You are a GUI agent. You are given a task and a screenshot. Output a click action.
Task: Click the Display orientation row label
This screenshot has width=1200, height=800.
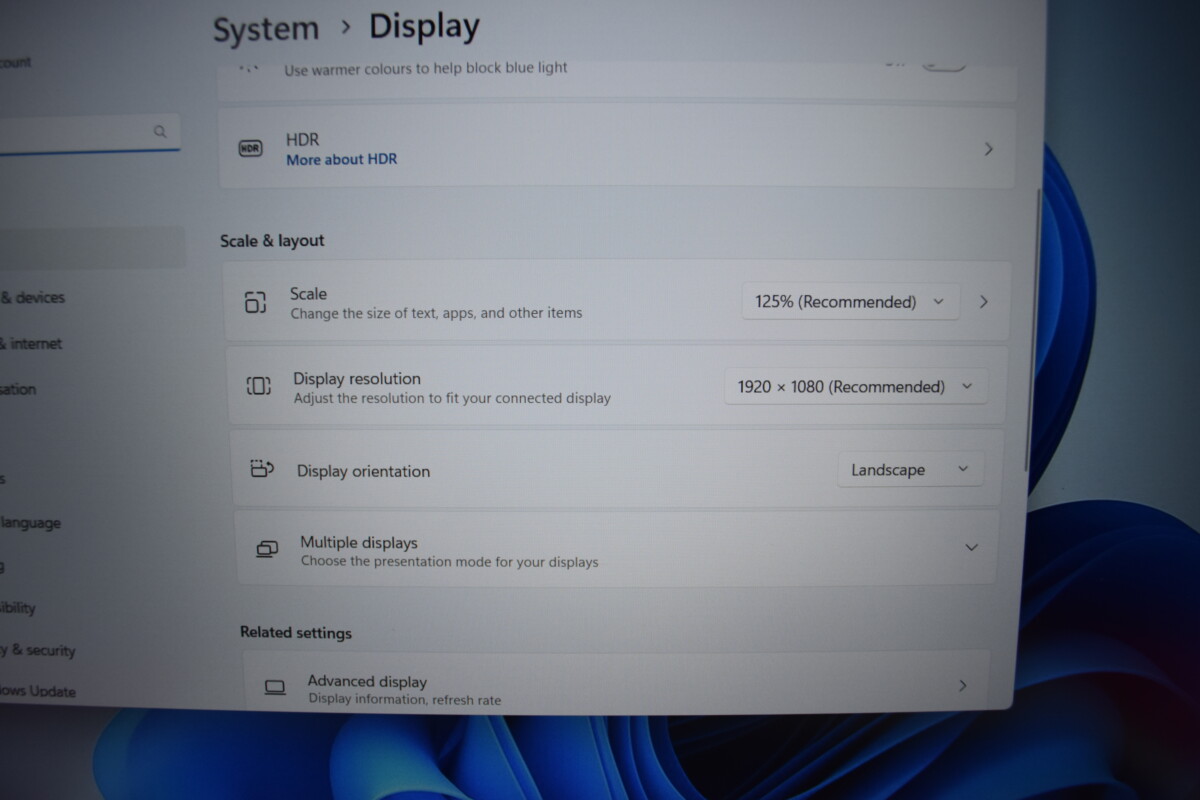coord(363,471)
